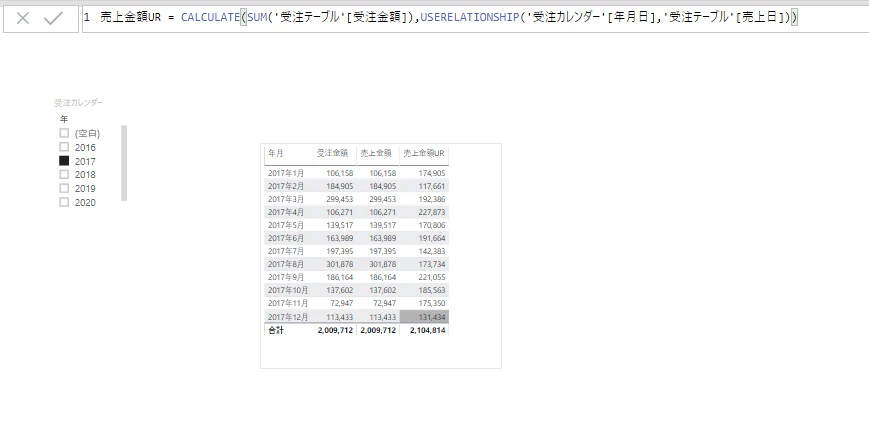Select the 2017年9月 row label

pyautogui.click(x=286, y=277)
